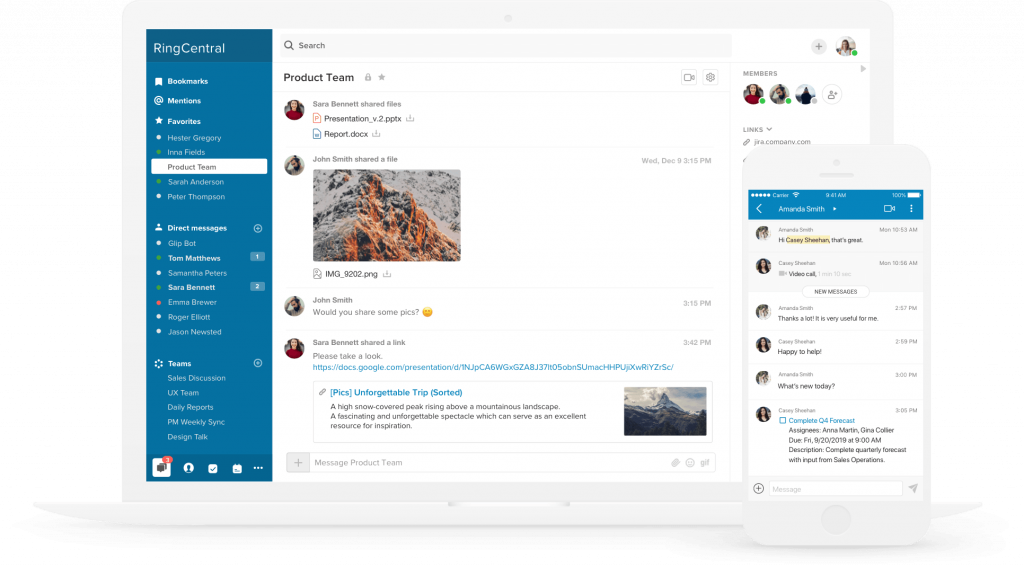Screen dimensions: 1024x566
Task: Open Contacts icon in bottom bar
Action: tap(189, 468)
